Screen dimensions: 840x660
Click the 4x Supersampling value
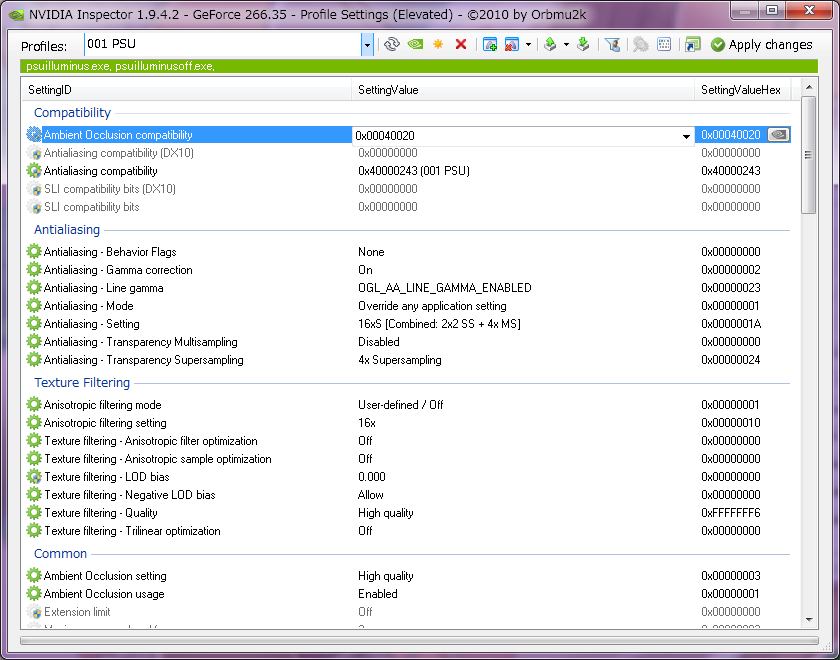[400, 360]
